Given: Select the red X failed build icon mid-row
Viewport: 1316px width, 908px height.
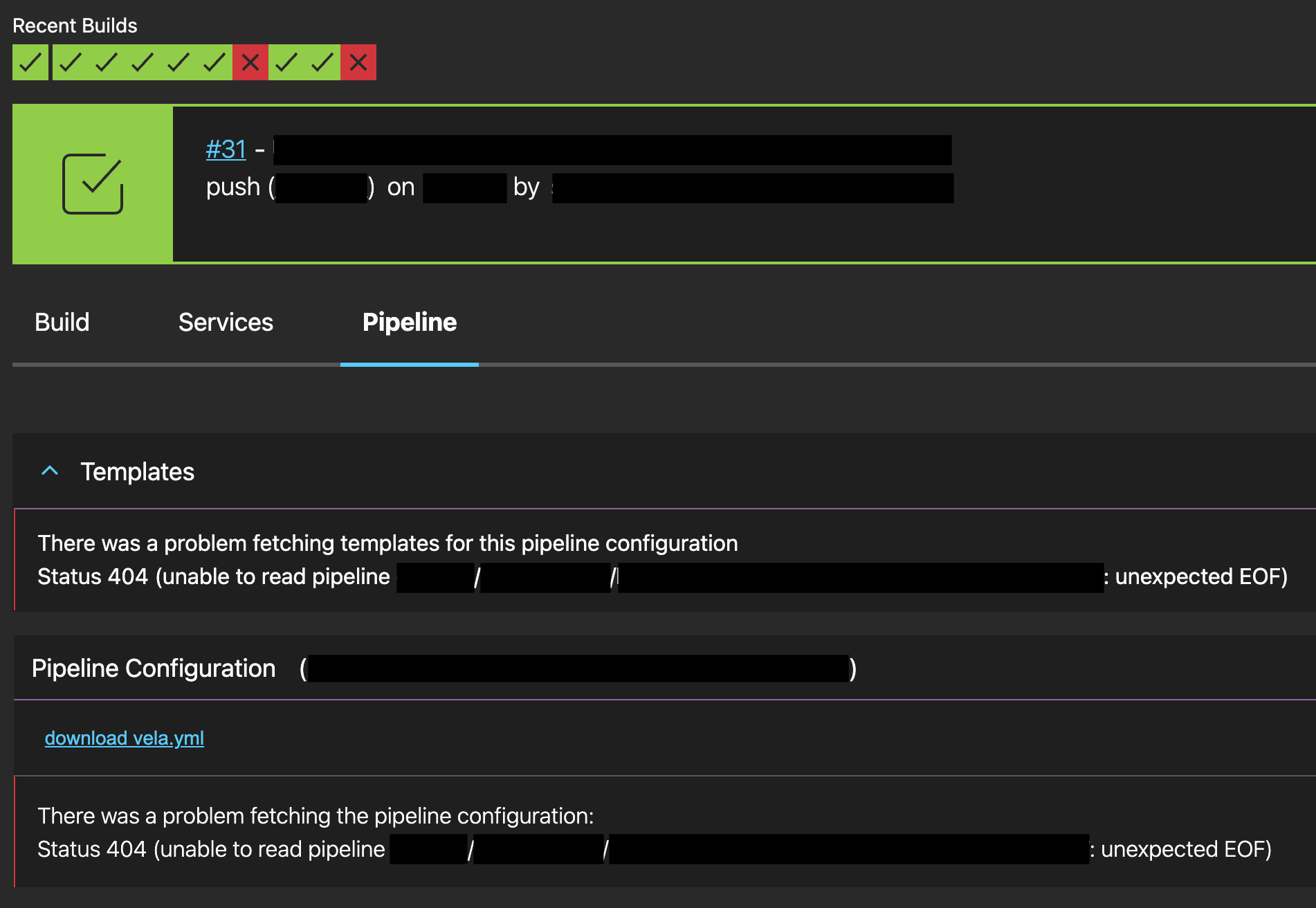Looking at the screenshot, I should tap(249, 62).
